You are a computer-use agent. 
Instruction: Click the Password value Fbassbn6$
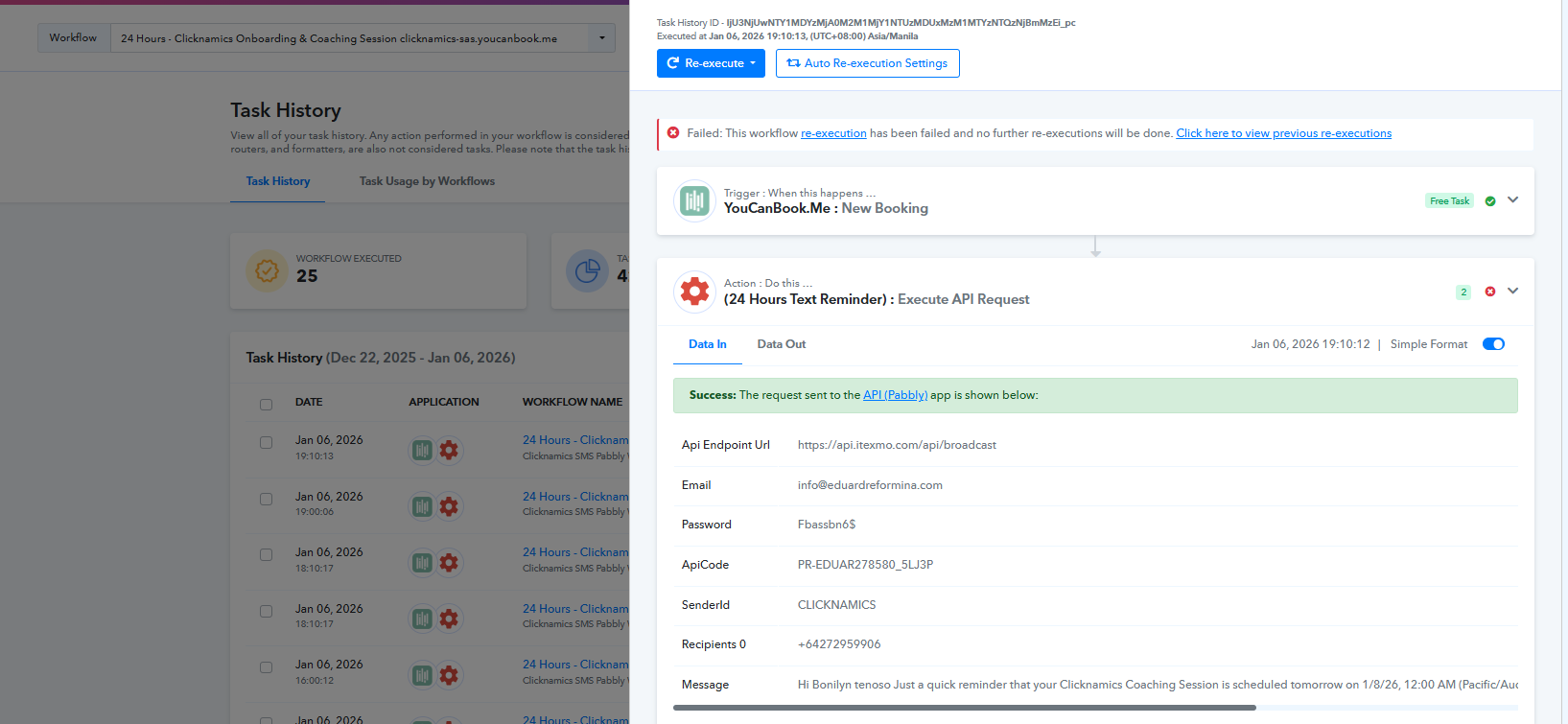pos(827,525)
